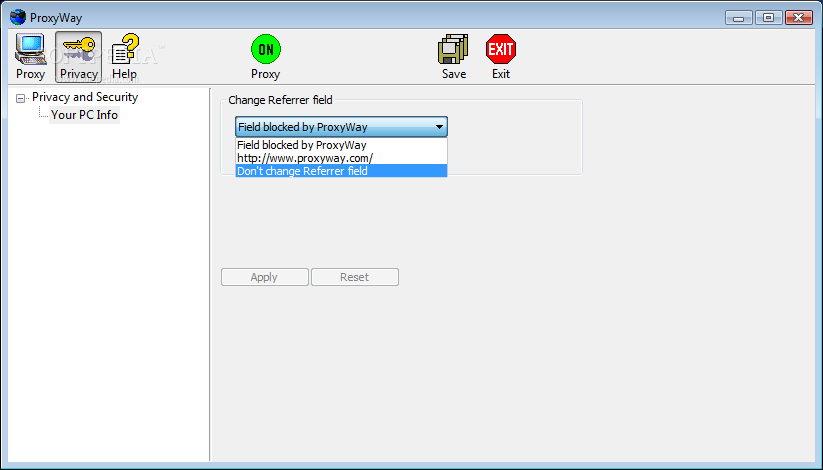Select the Privacy key toolbar icon

(x=79, y=57)
